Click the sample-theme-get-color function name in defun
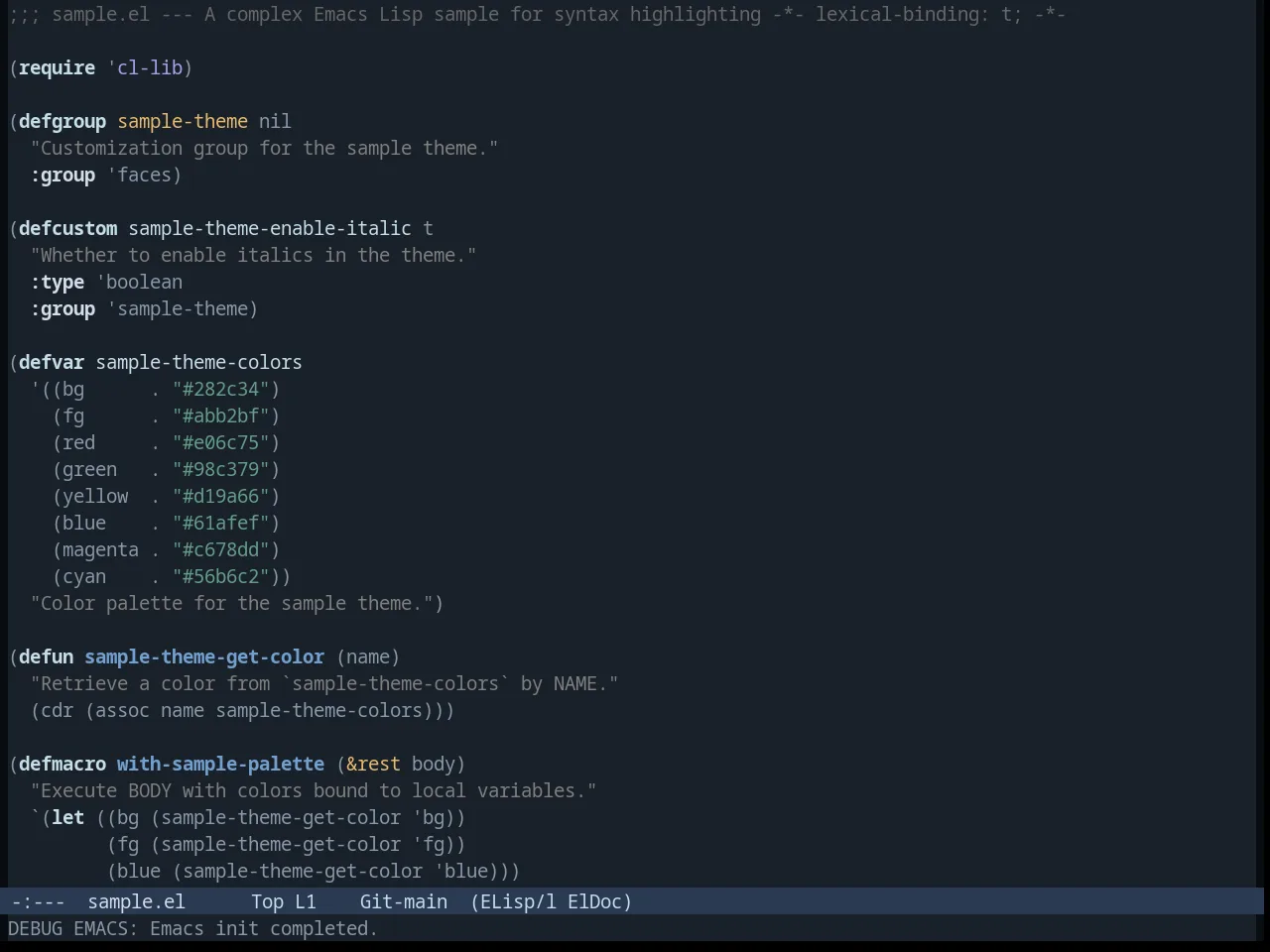The image size is (1270, 952). point(204,656)
